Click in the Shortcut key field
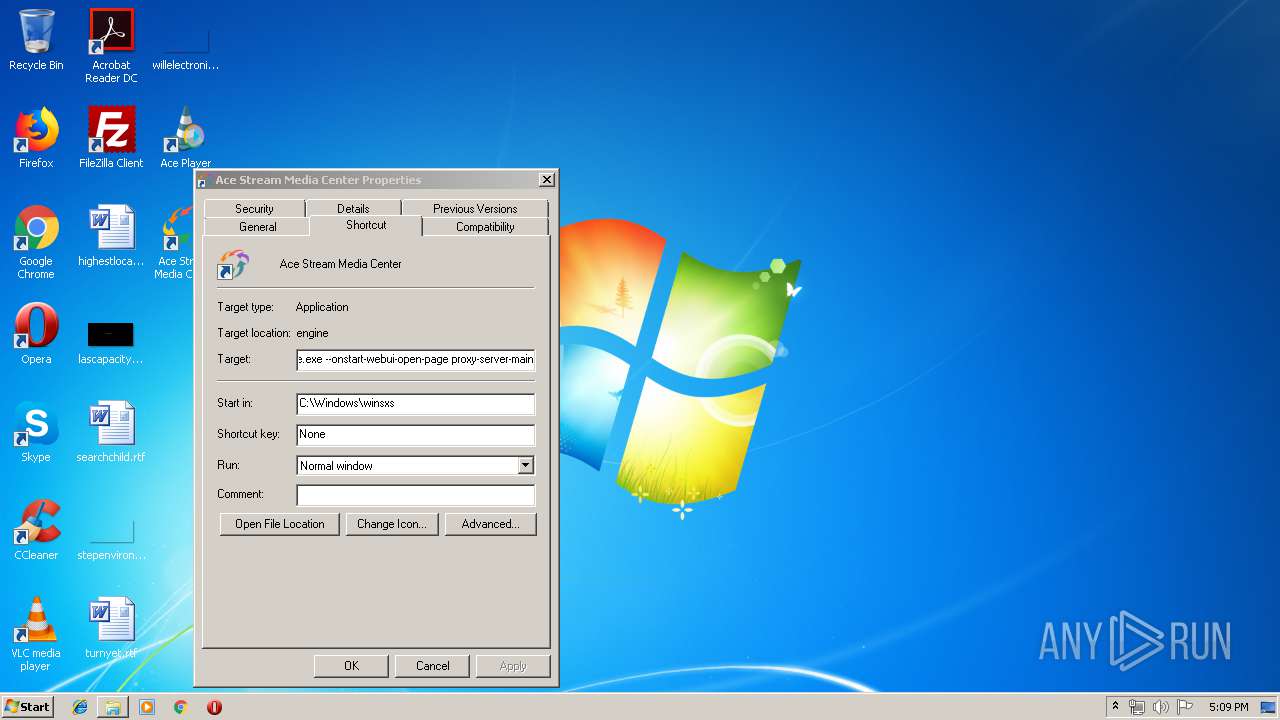1280x720 pixels. pyautogui.click(x=416, y=434)
